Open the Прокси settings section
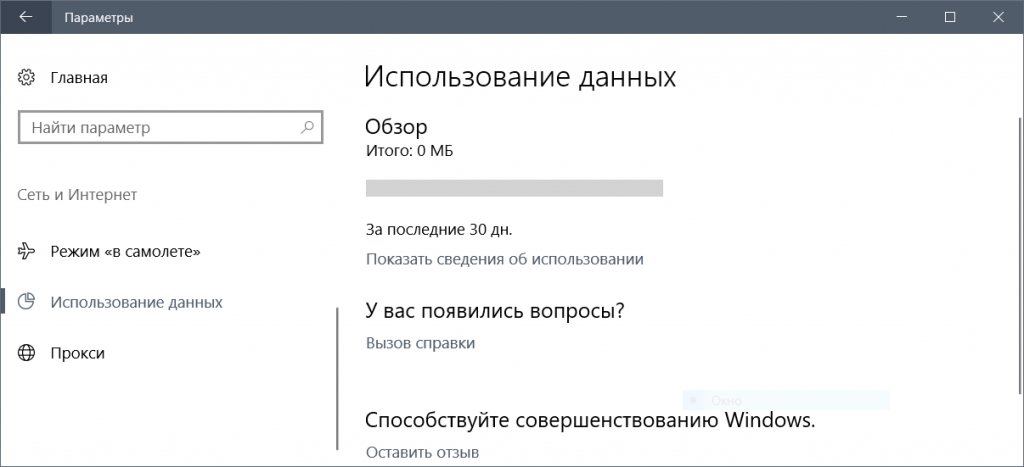Screen dimensions: 1024x467 tap(77, 353)
